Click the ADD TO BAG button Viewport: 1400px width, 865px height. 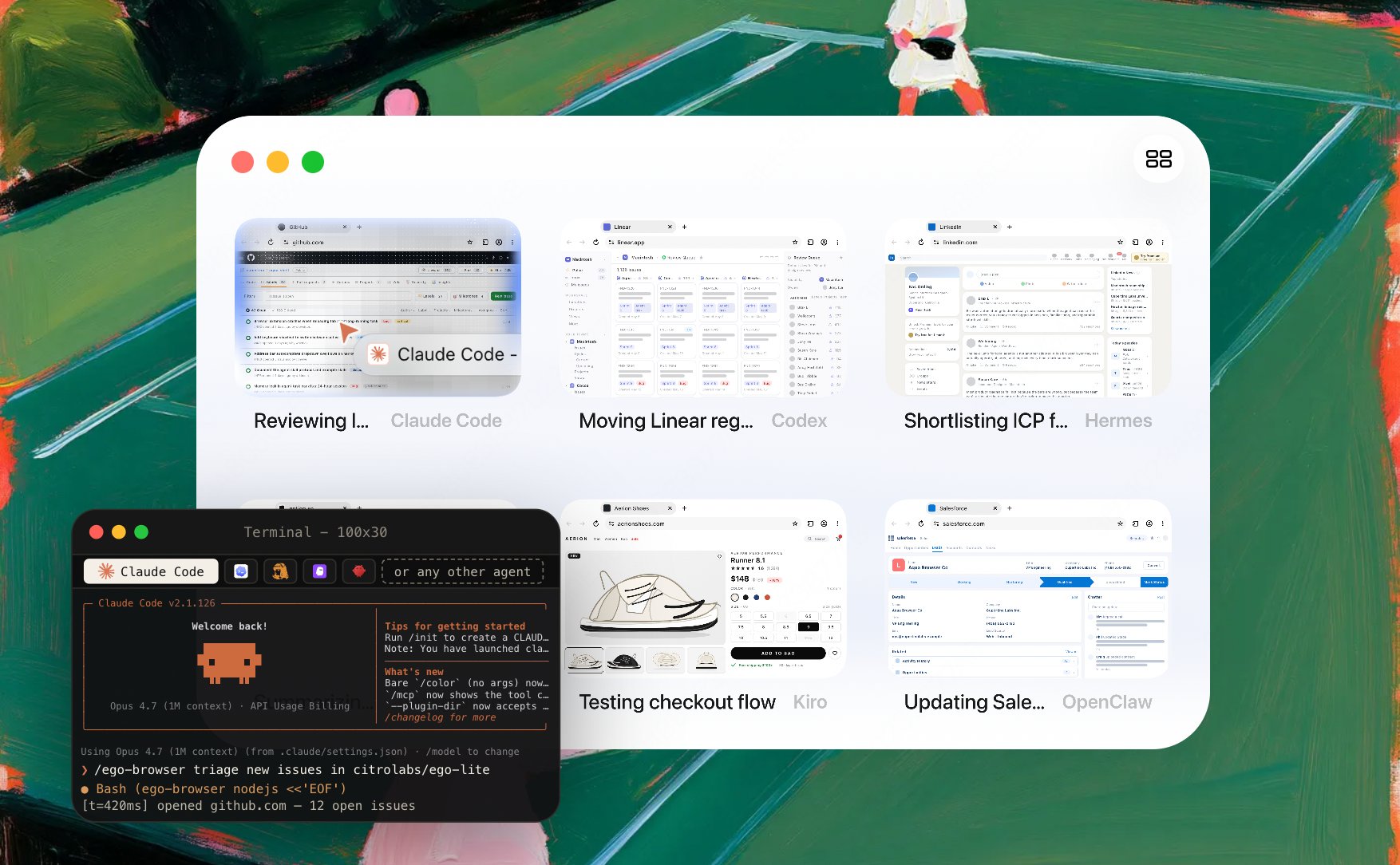click(778, 653)
